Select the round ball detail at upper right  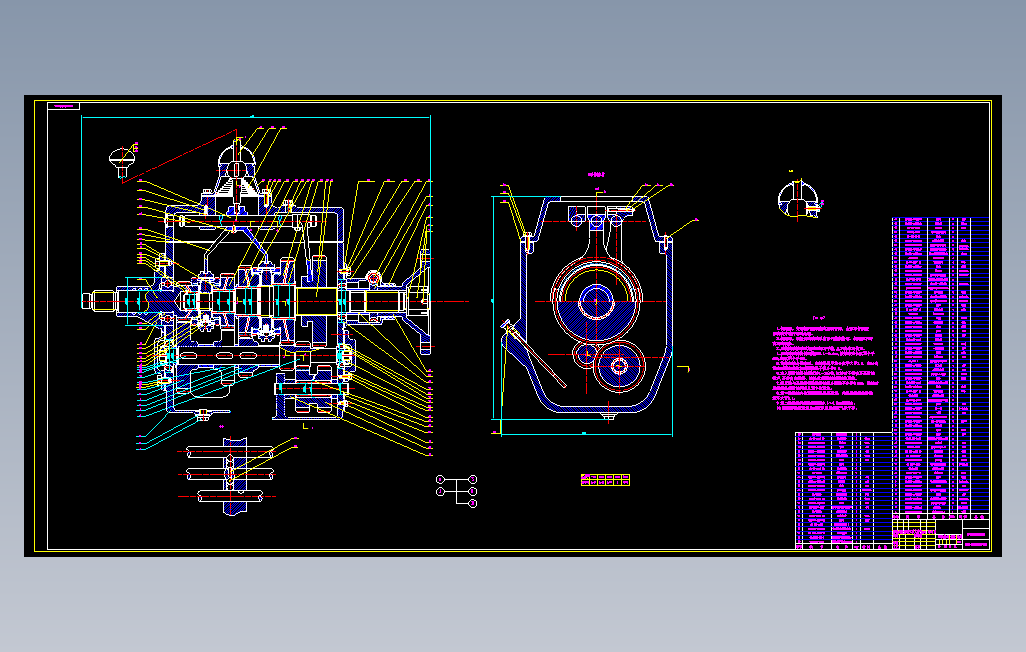pos(798,199)
